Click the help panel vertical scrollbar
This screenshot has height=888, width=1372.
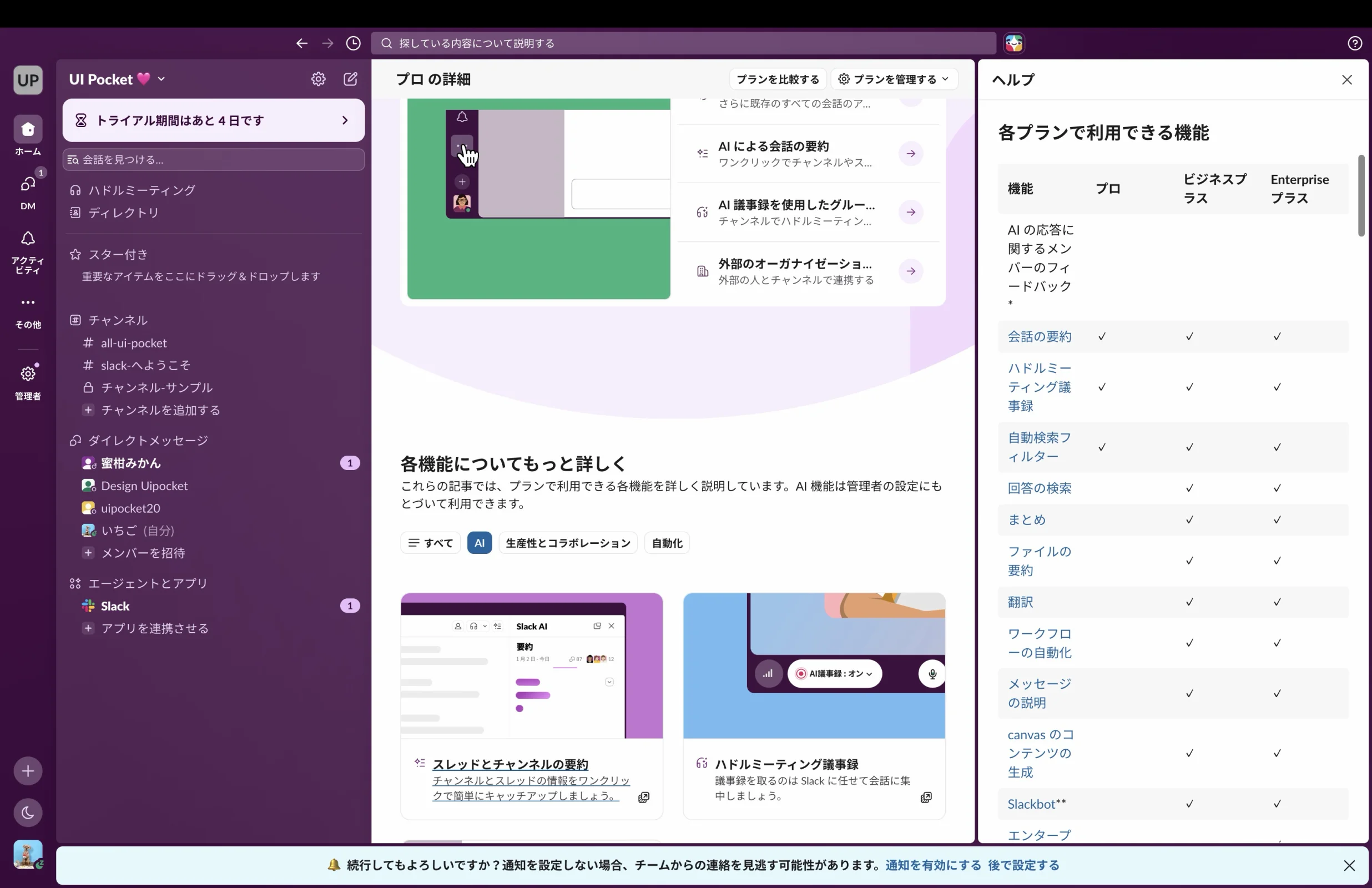(1360, 196)
